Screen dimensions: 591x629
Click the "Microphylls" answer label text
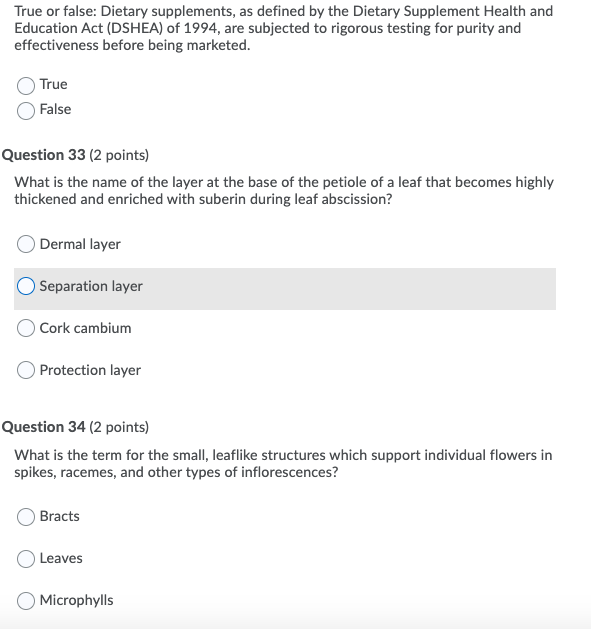tap(77, 601)
